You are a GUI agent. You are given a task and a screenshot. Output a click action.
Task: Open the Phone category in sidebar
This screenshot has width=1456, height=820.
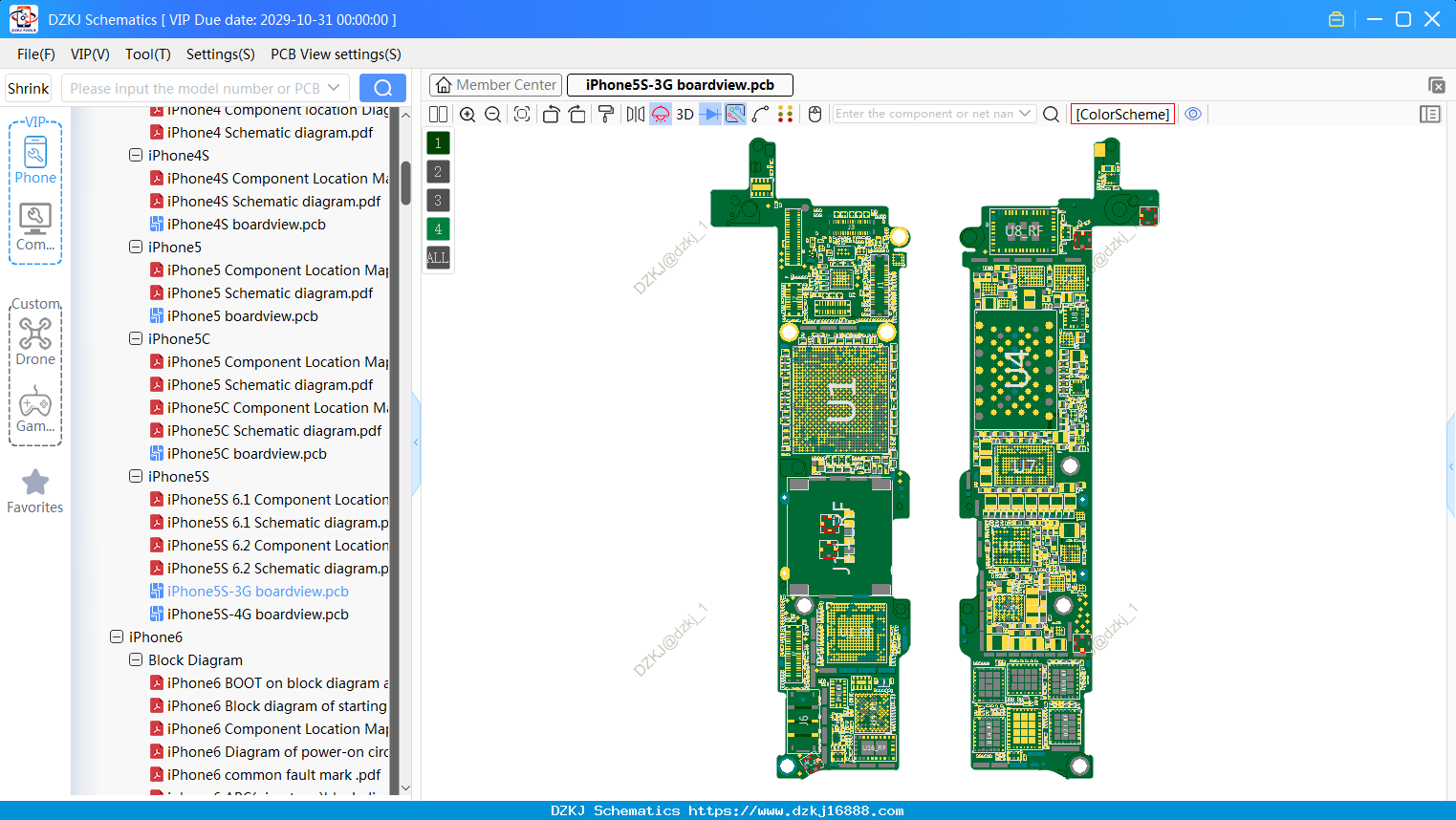[35, 160]
